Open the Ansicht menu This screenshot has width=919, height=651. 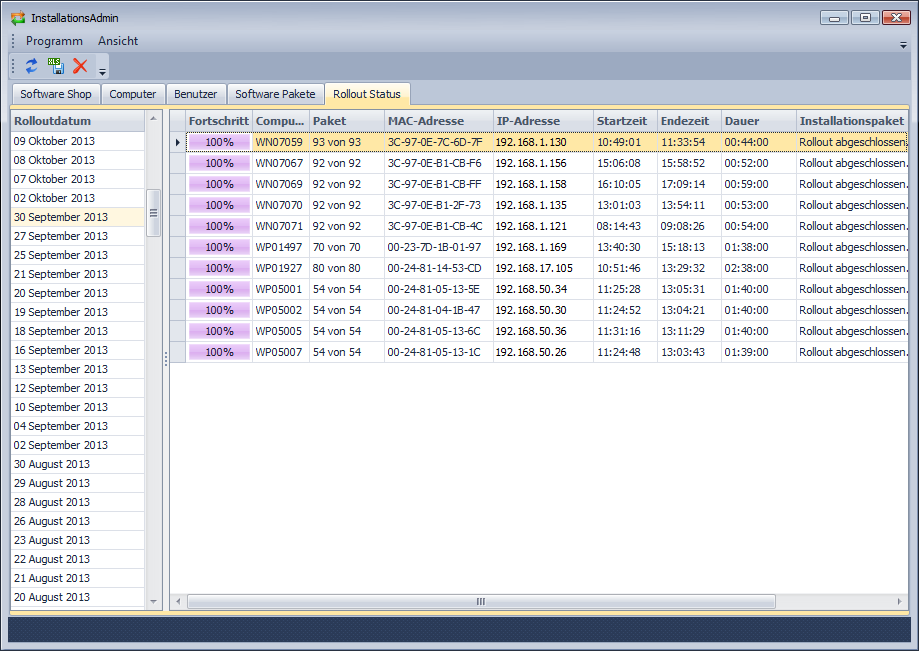coord(118,41)
